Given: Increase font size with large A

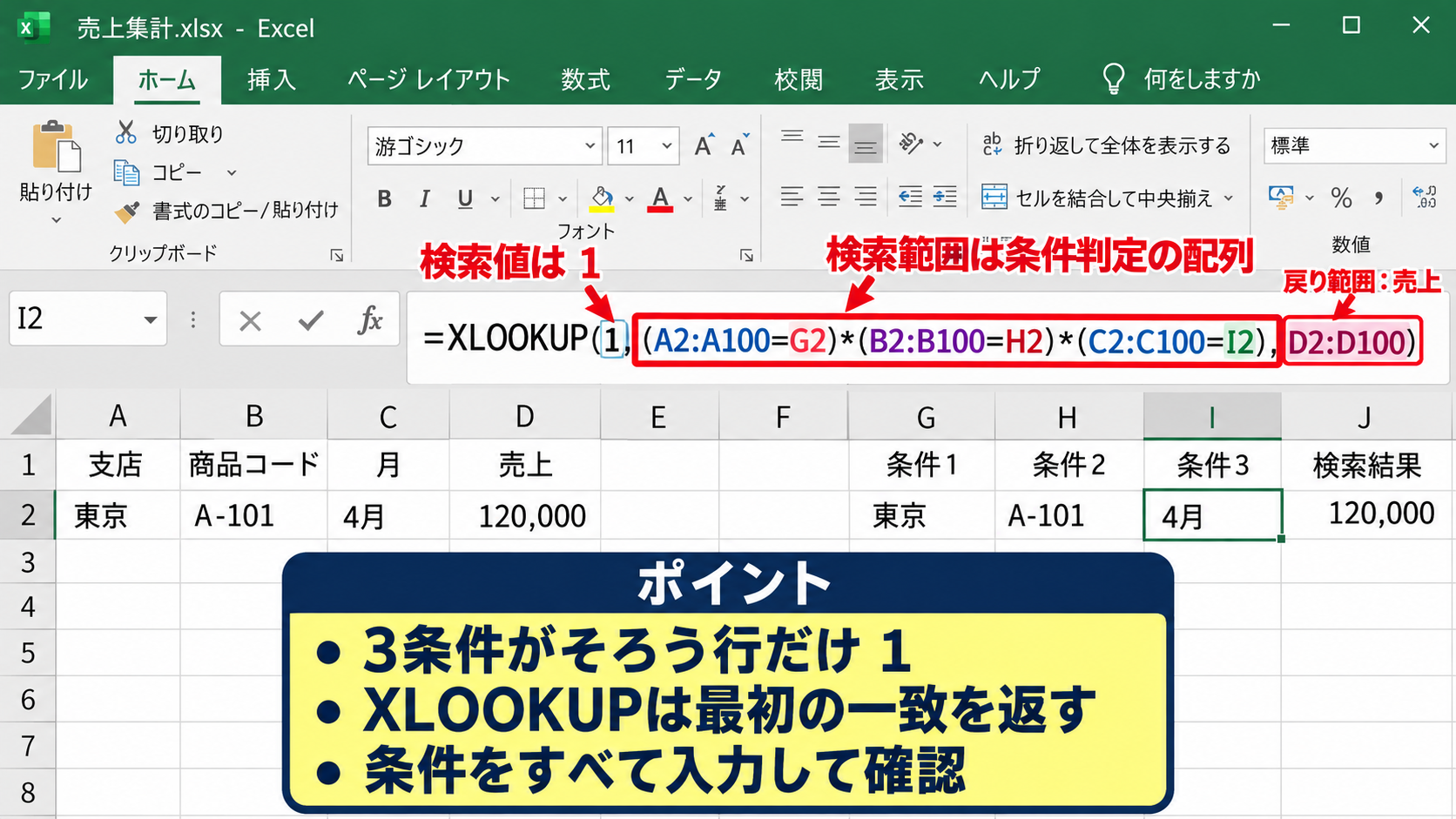Looking at the screenshot, I should click(704, 145).
